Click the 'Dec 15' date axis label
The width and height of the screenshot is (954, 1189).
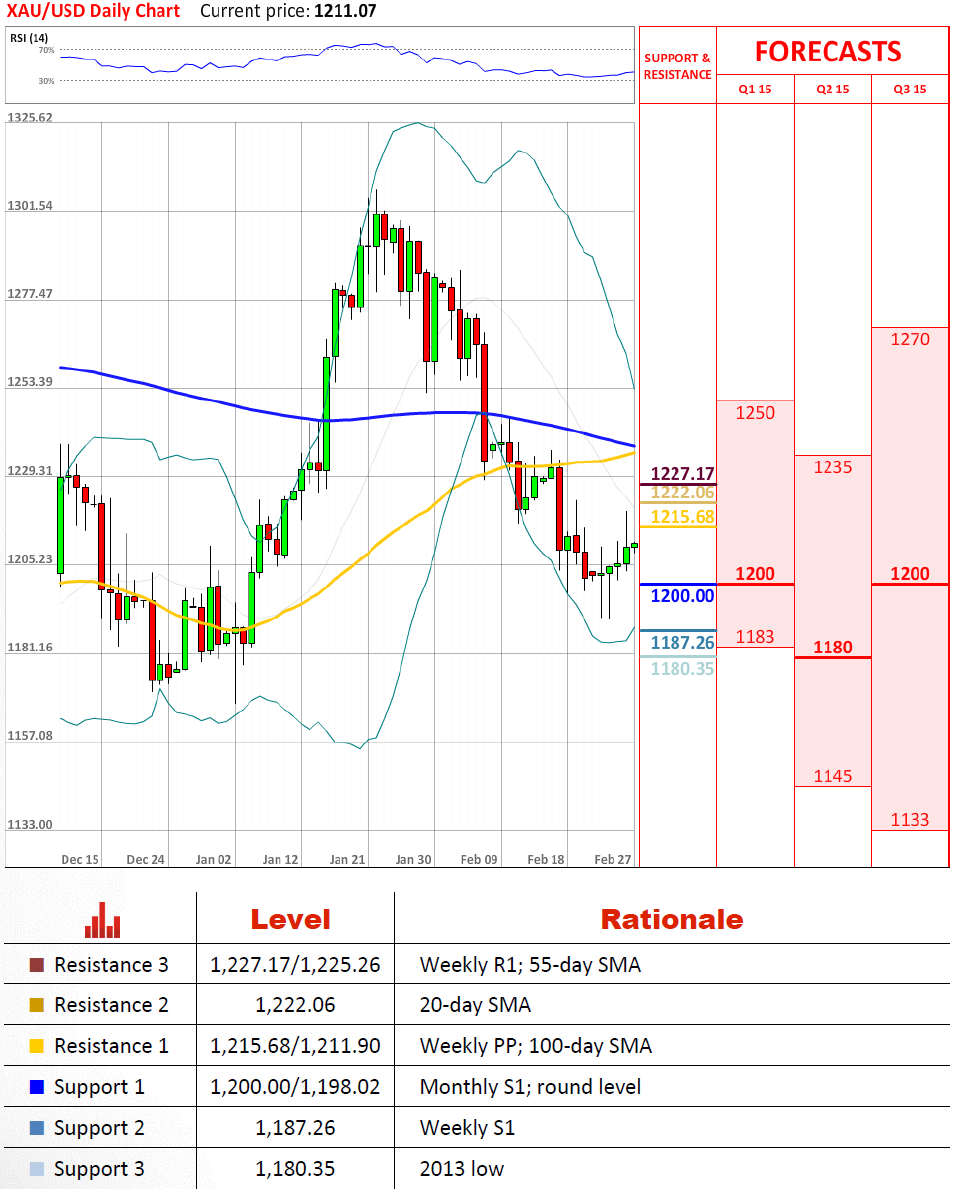pos(80,859)
